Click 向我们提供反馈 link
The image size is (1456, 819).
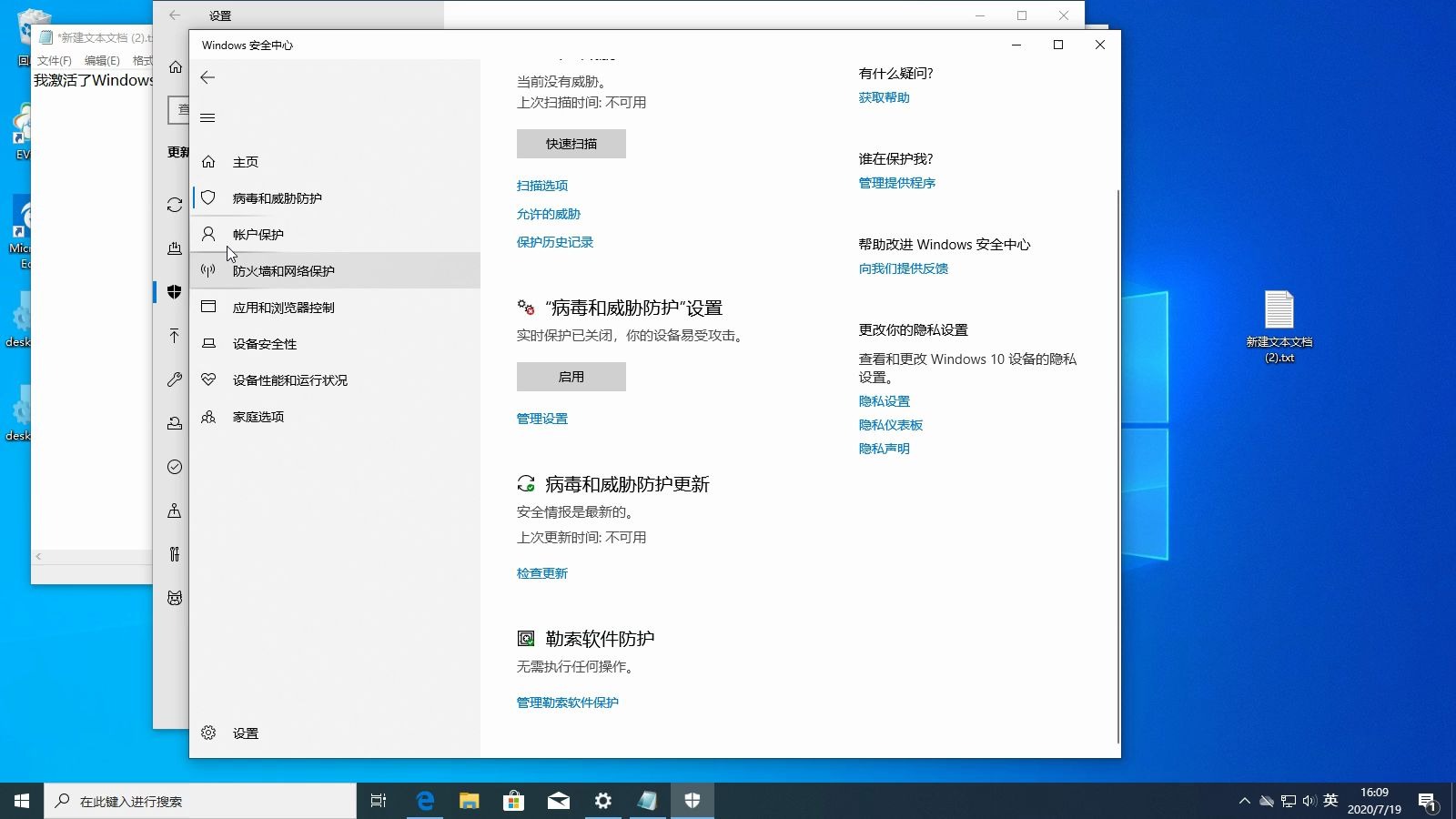point(904,268)
